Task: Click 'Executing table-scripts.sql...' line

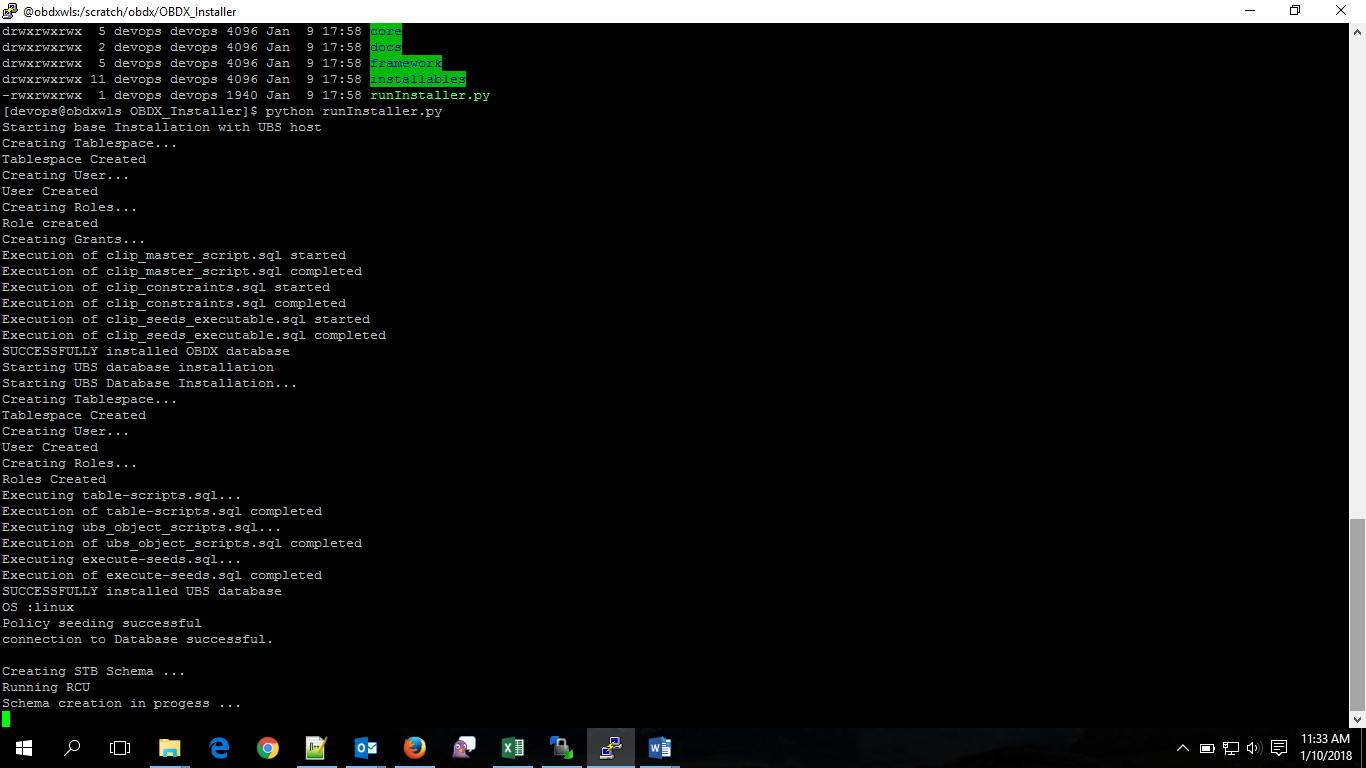Action: [x=122, y=495]
